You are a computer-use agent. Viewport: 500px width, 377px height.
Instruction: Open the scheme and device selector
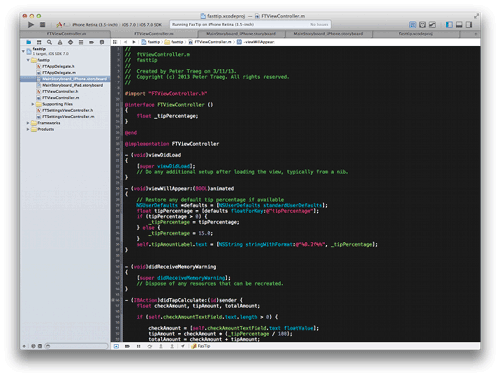(109, 25)
